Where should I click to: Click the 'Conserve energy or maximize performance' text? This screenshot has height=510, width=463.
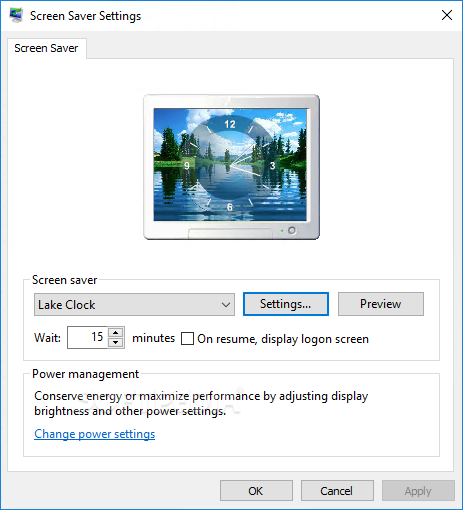(201, 403)
